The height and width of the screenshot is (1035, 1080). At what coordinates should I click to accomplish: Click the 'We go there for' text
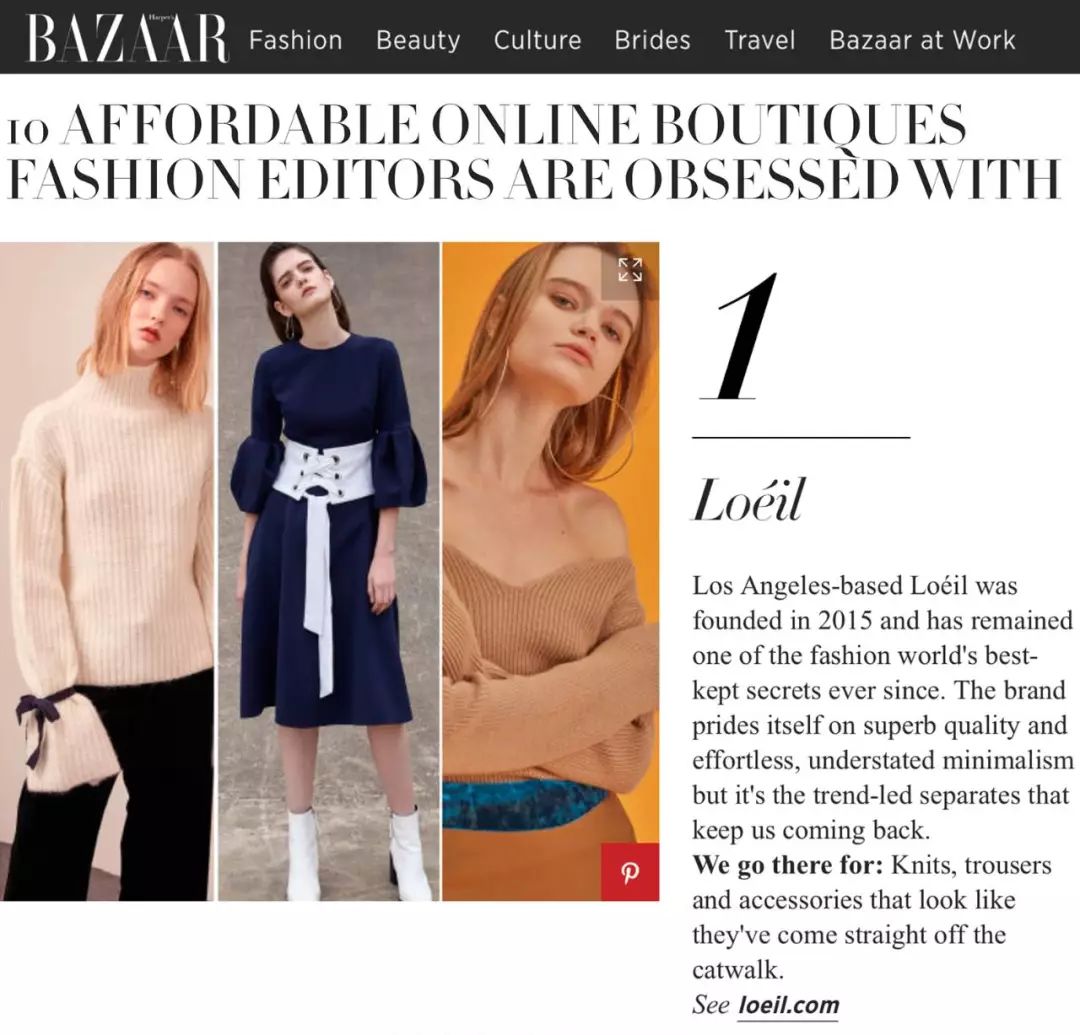point(787,865)
